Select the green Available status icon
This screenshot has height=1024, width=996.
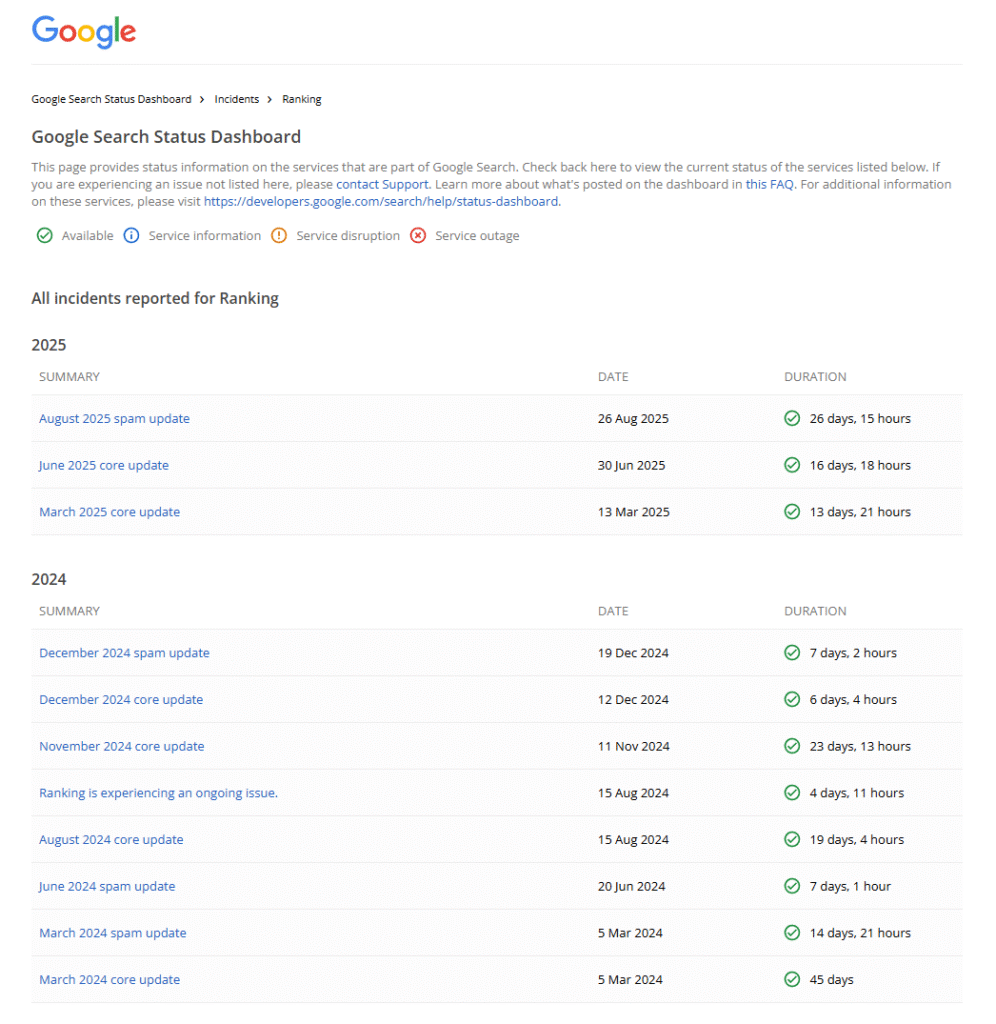[45, 235]
